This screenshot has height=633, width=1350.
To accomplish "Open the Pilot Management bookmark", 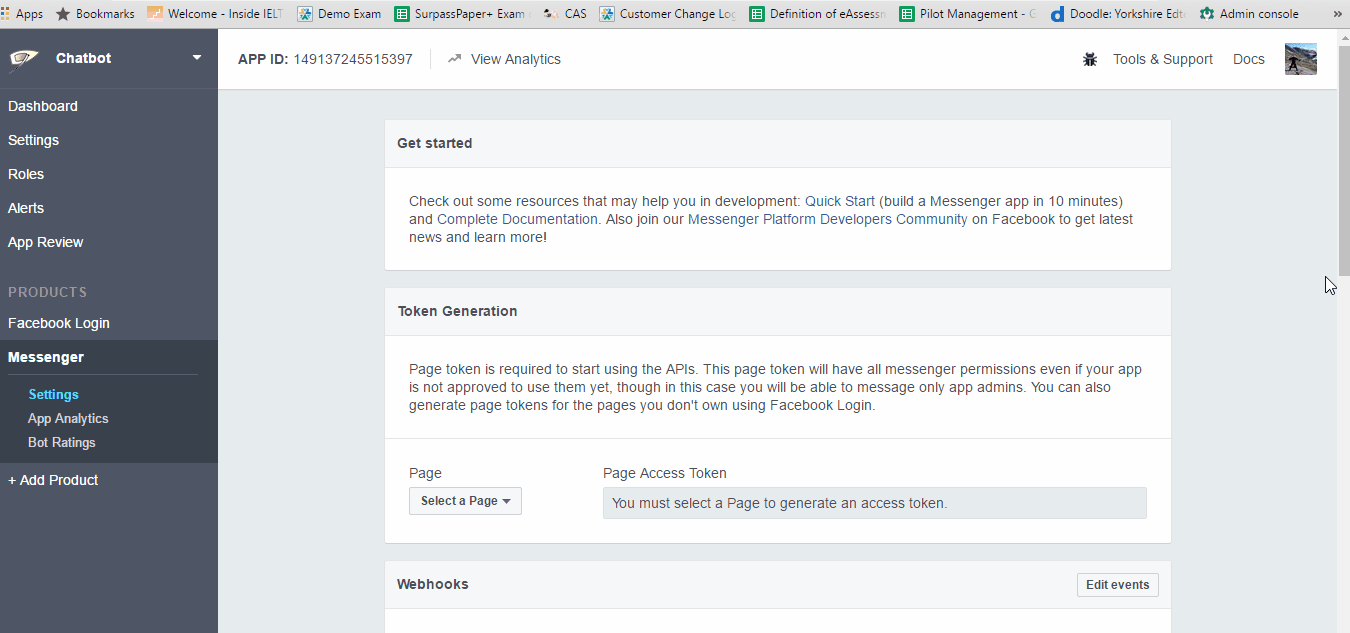I will click(968, 14).
